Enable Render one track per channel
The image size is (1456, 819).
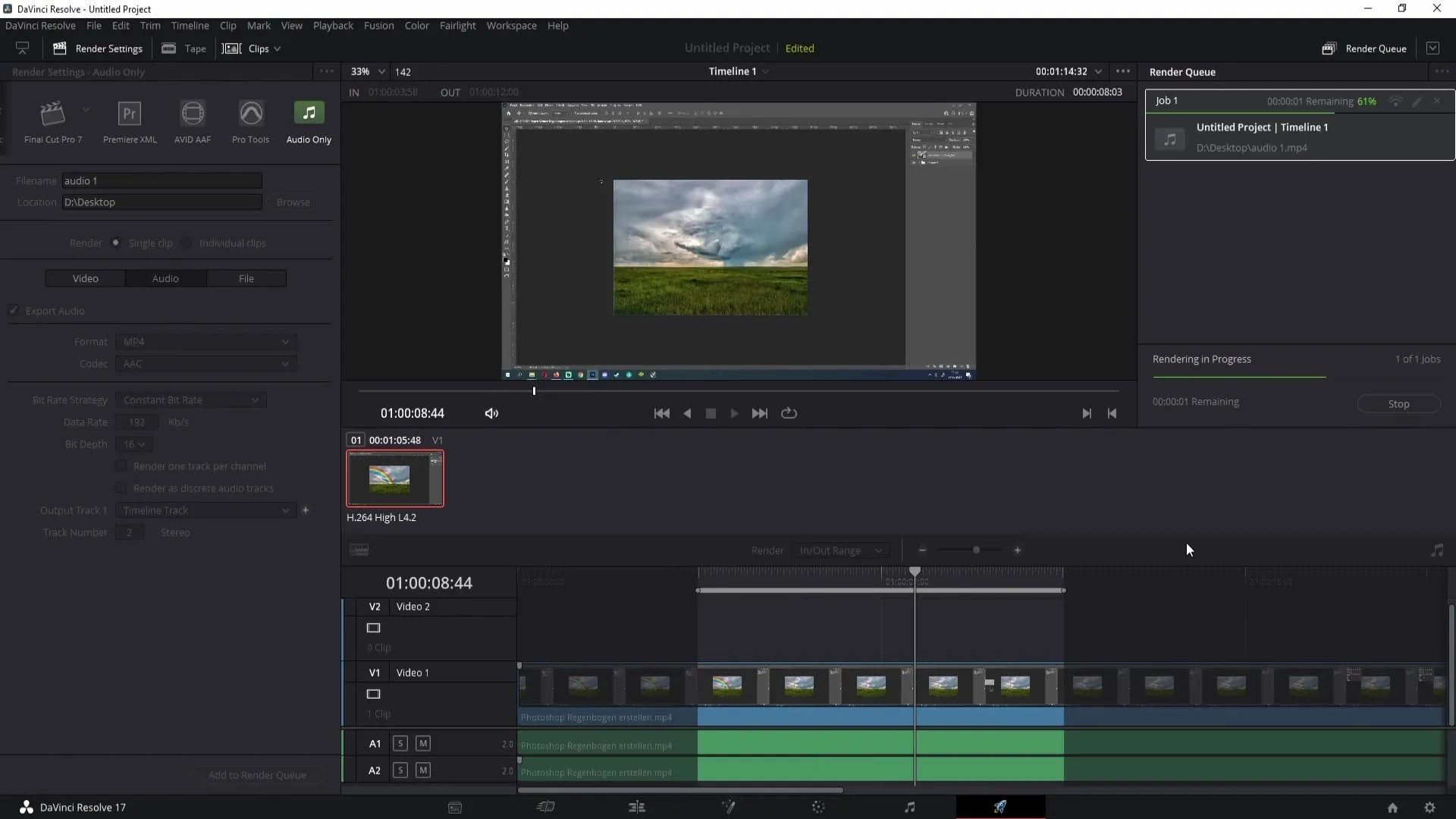coord(121,465)
